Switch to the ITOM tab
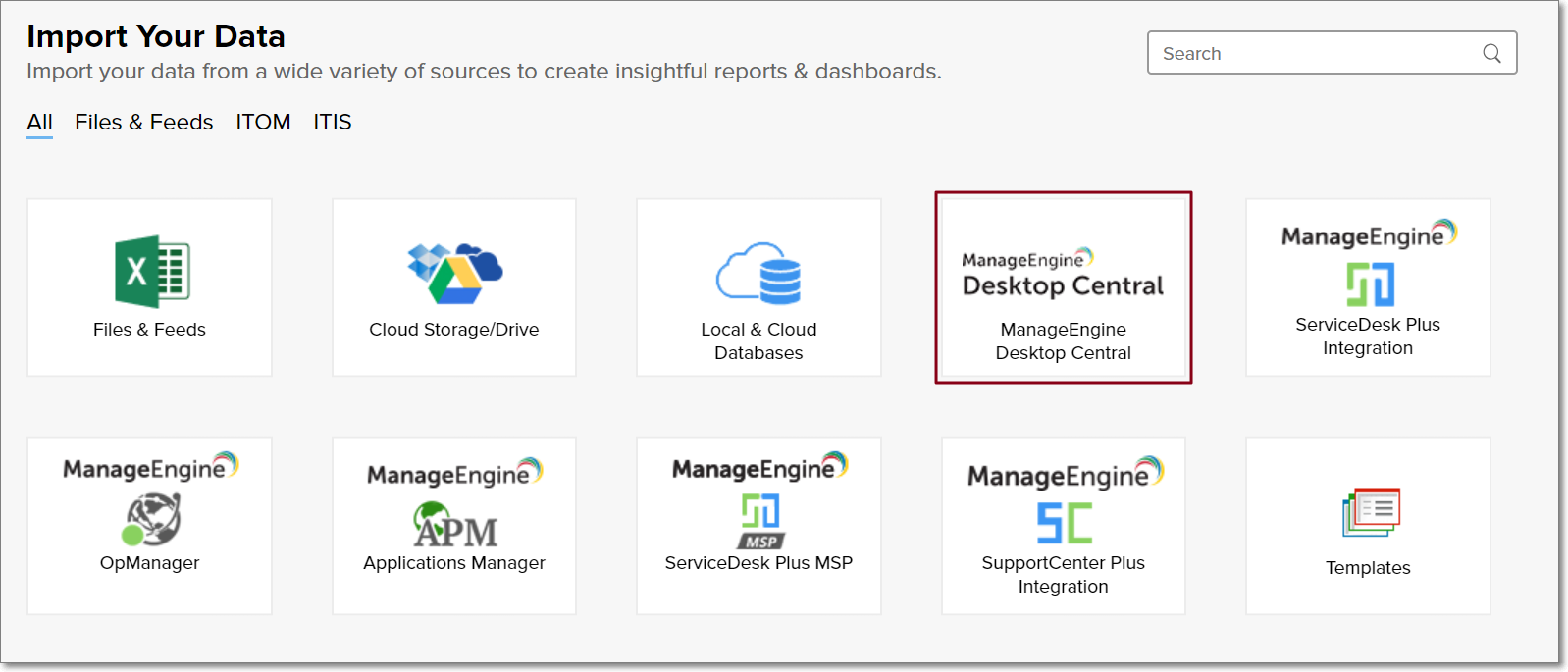This screenshot has width=1568, height=672. click(263, 123)
